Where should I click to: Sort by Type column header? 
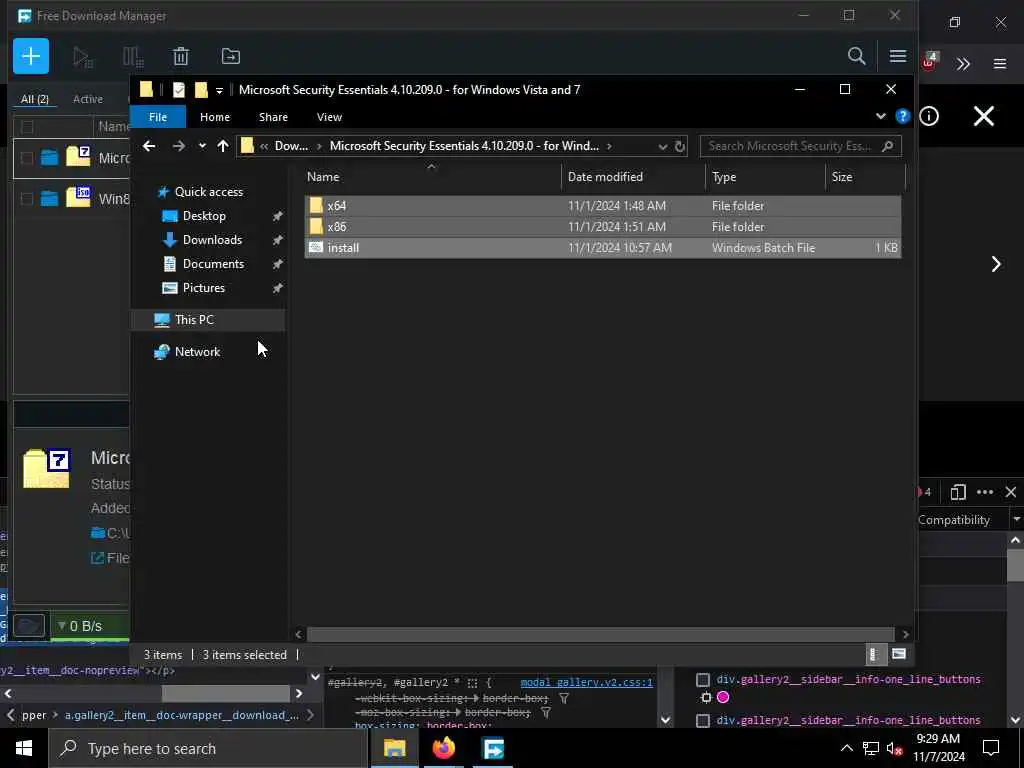pos(765,177)
